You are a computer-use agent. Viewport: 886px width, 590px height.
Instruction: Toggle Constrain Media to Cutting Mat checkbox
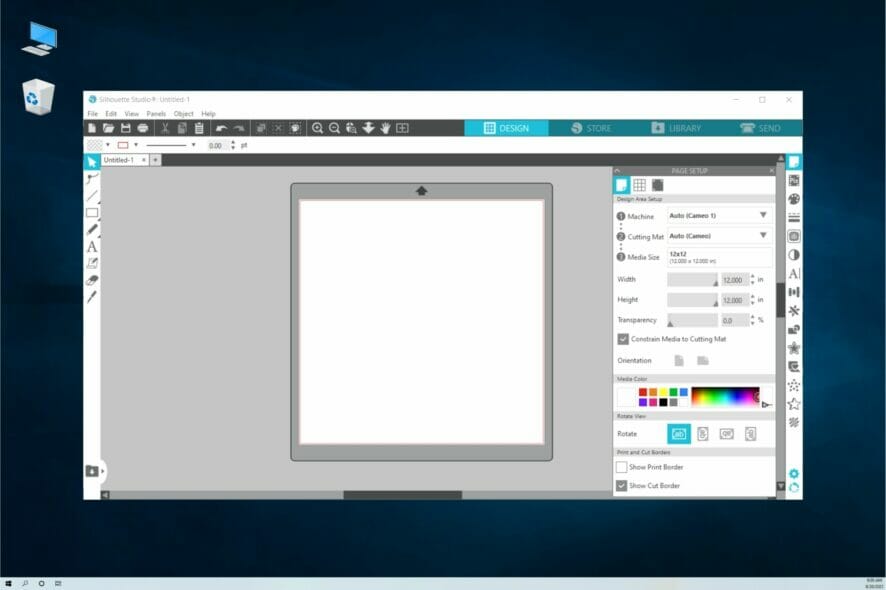(x=623, y=339)
